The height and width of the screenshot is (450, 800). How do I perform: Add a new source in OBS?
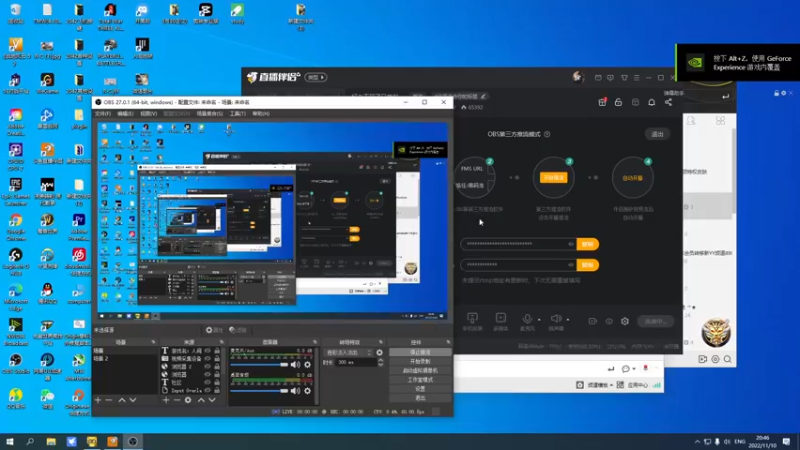click(x=166, y=401)
